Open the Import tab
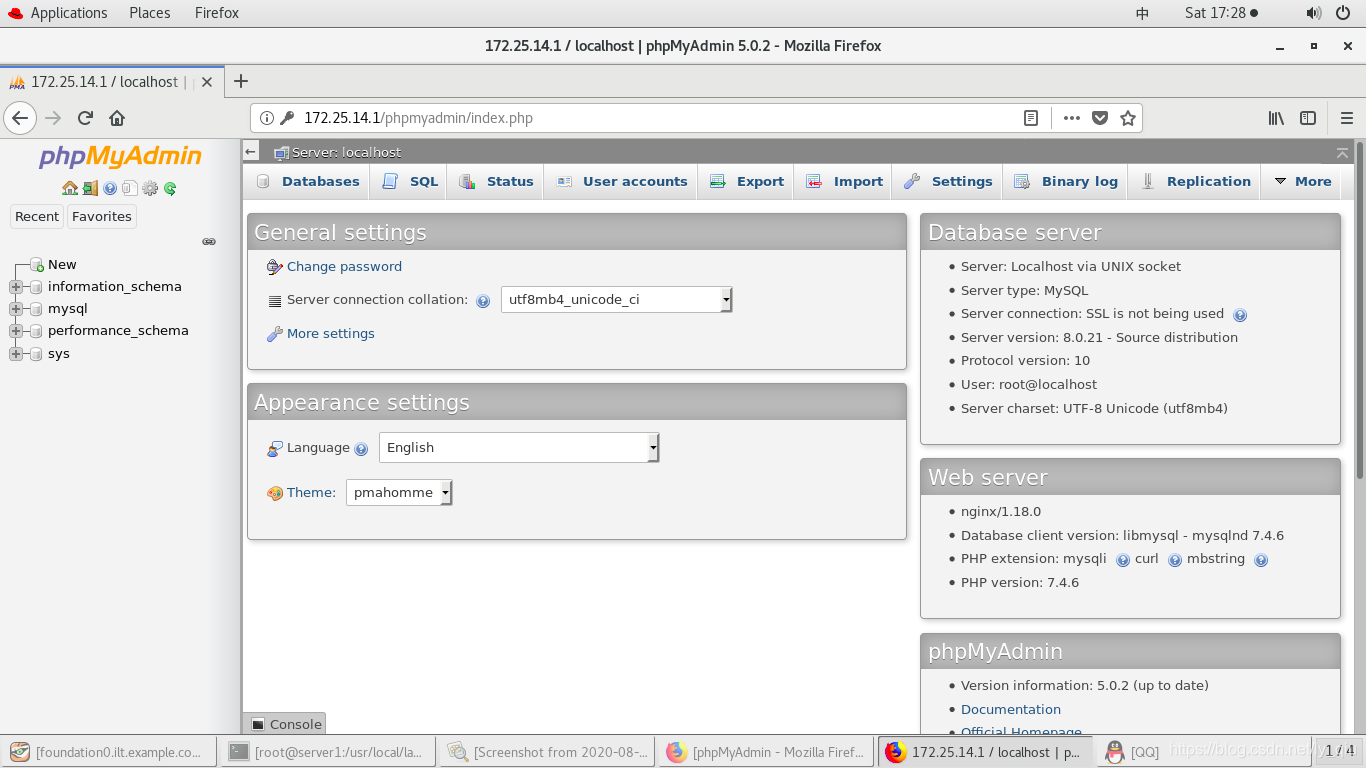 point(844,182)
